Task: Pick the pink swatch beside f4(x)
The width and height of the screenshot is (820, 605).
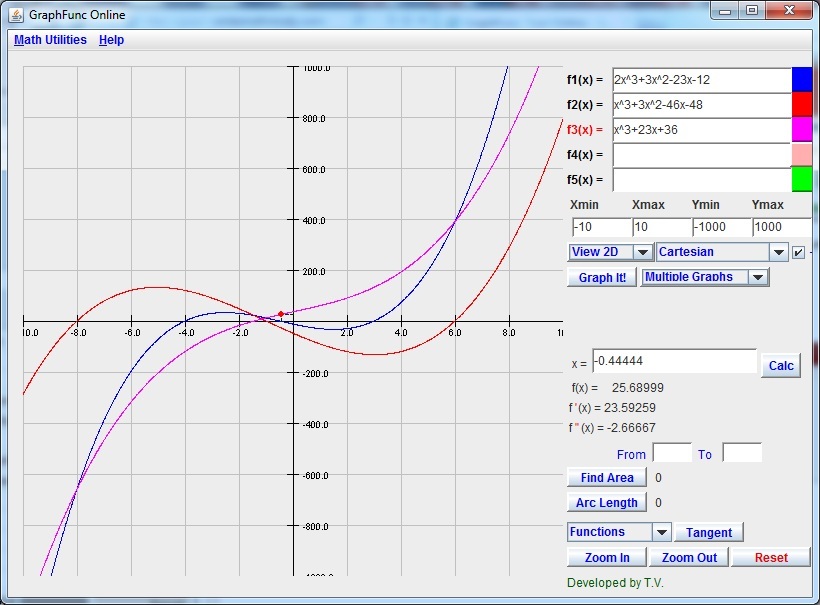Action: 801,155
